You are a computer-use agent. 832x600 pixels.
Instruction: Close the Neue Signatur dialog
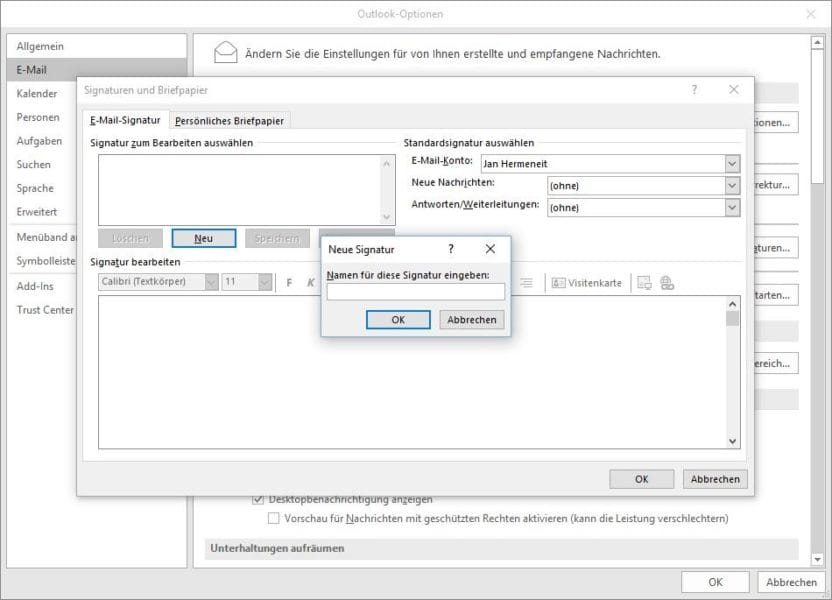[x=490, y=249]
